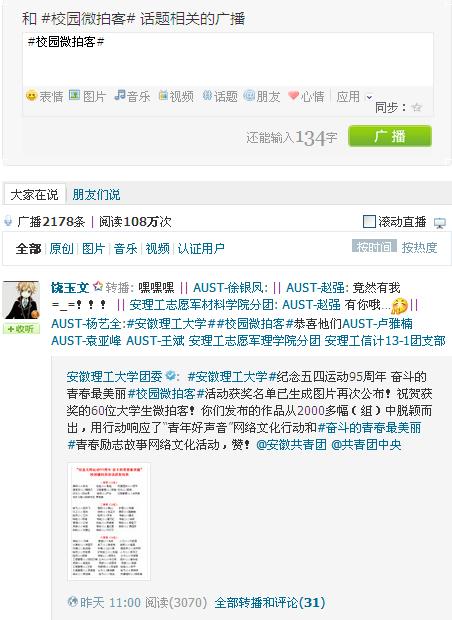Expand the 应用 dropdown arrow

click(x=369, y=97)
